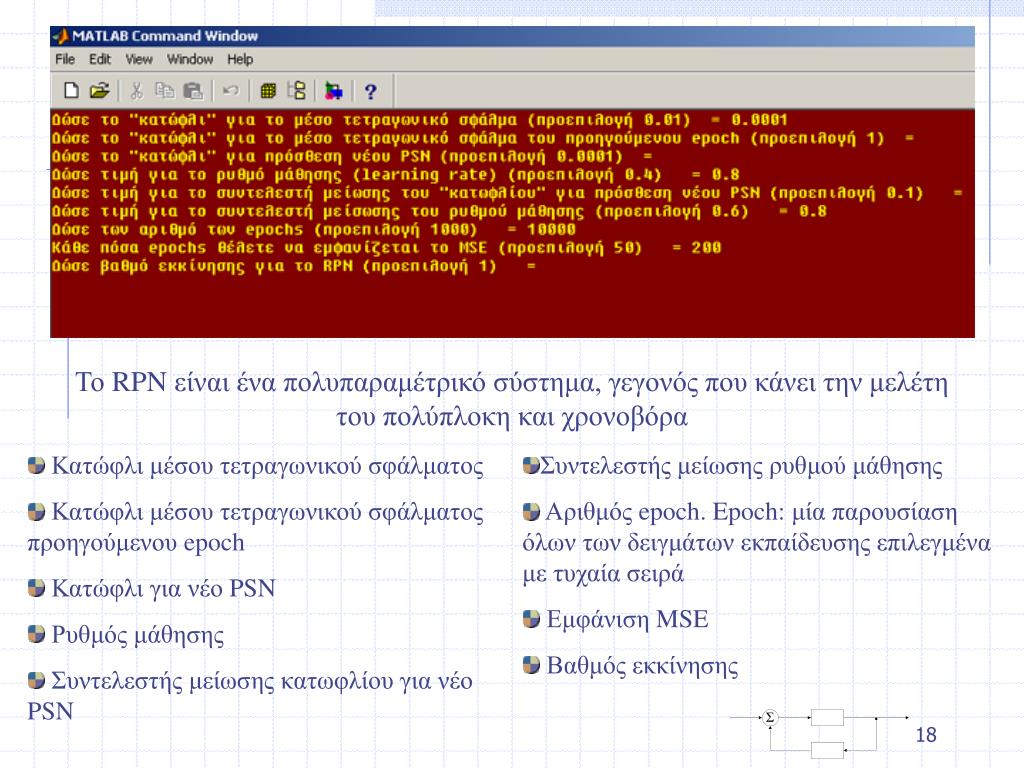Open the File menu
Image resolution: width=1024 pixels, height=768 pixels.
65,59
